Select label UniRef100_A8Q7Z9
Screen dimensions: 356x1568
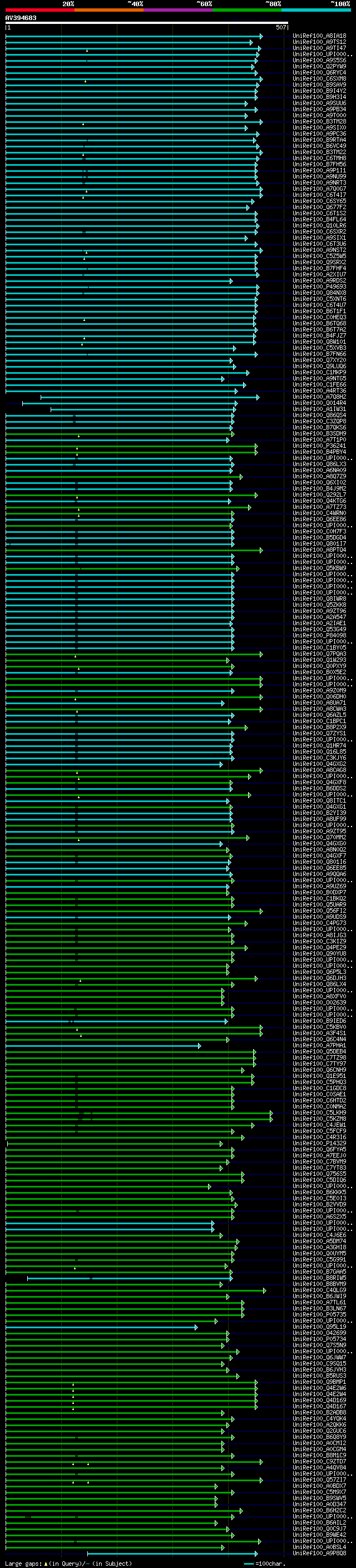[319, 477]
